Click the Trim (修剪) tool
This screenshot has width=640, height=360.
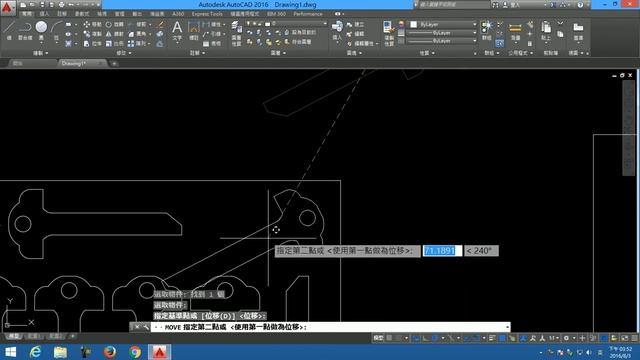pyautogui.click(x=137, y=24)
